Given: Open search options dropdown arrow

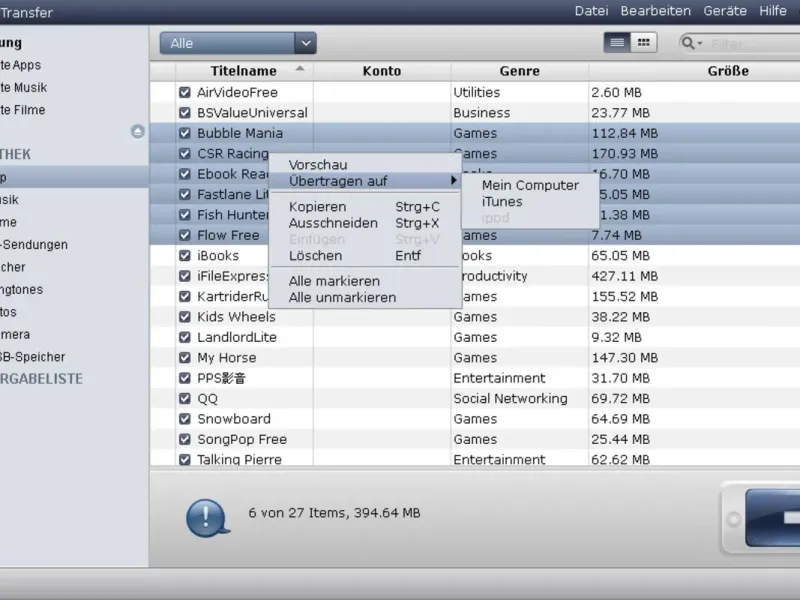Looking at the screenshot, I should pos(699,43).
